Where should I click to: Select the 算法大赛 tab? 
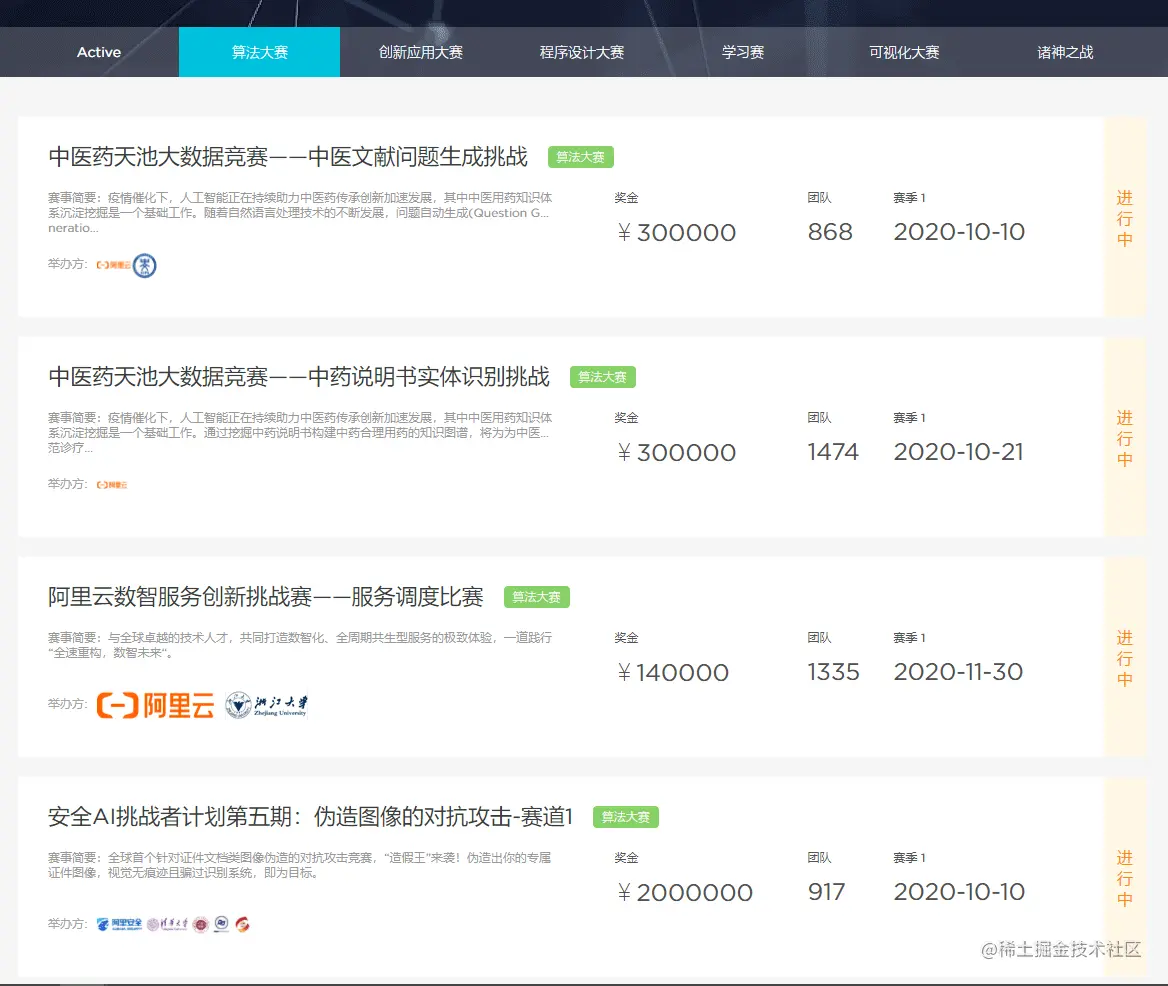(259, 52)
